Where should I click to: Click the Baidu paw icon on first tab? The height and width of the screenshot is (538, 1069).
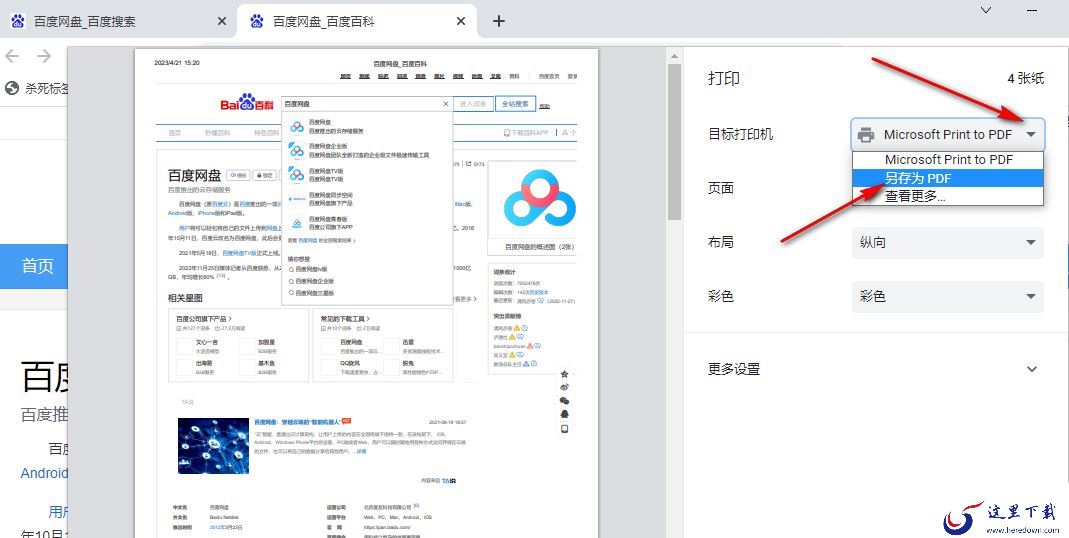point(18,21)
